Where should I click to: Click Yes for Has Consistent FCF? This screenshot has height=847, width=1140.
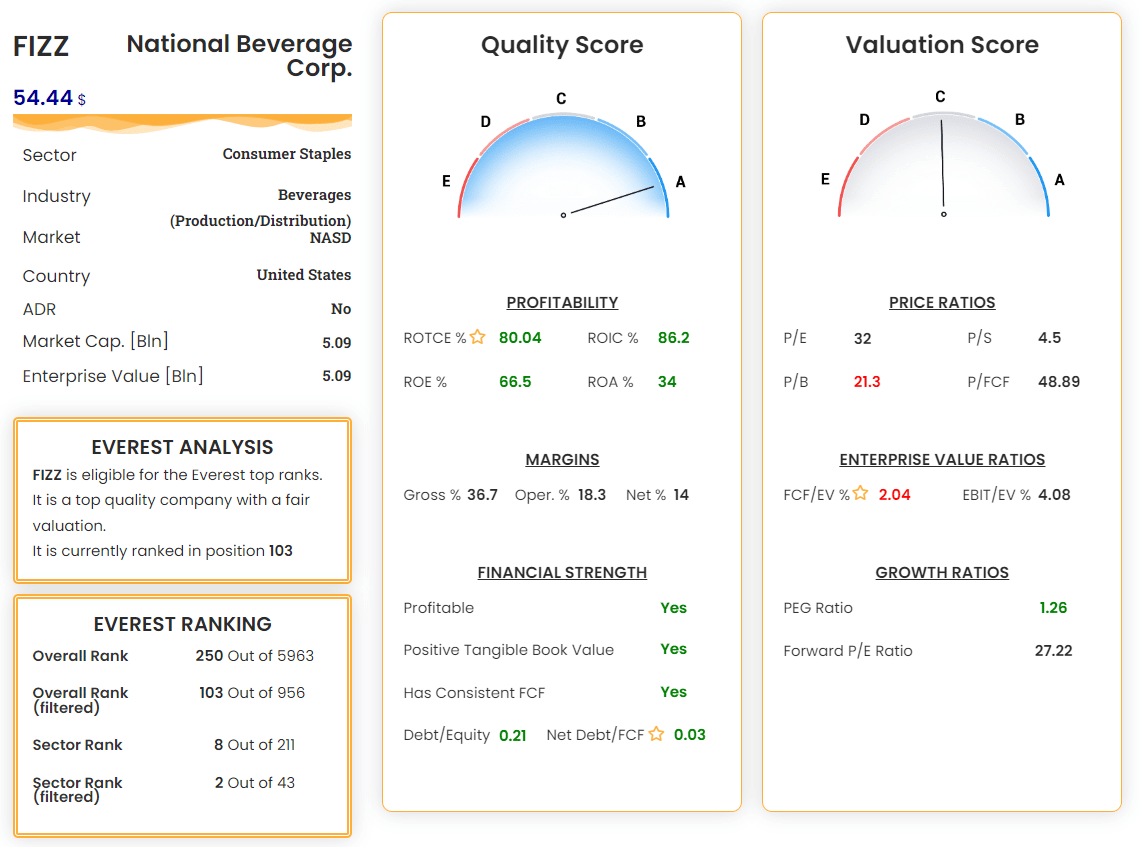[x=673, y=691]
